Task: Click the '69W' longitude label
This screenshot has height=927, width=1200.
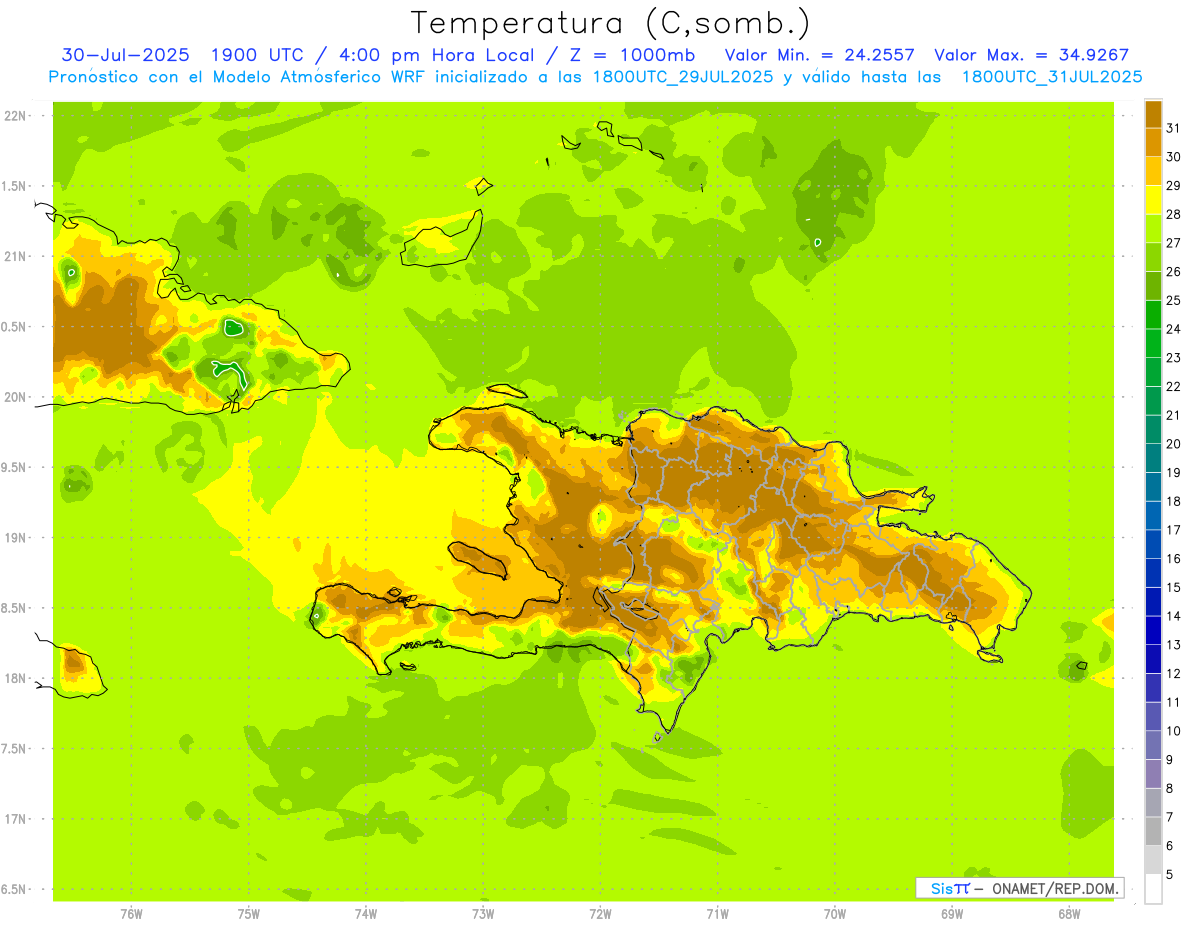Action: tap(952, 913)
